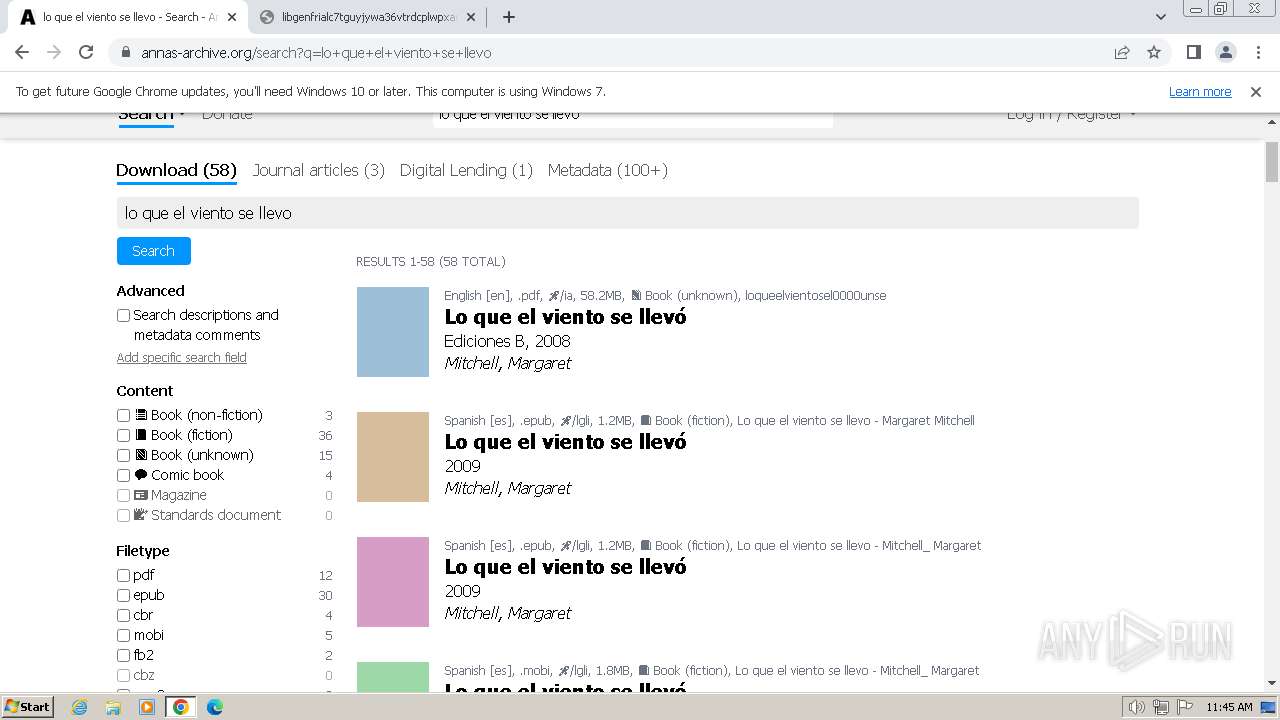This screenshot has height=720, width=1280.
Task: Check the Magazine filter
Action: click(123, 495)
